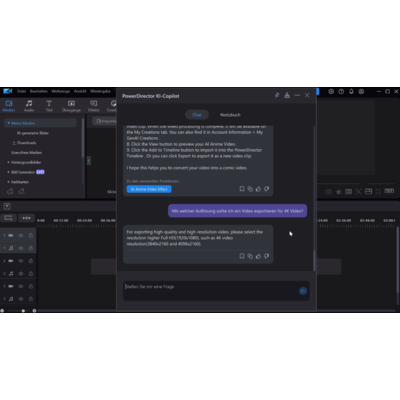The width and height of the screenshot is (400, 400).
Task: Copy the anime video answer
Action: (x=250, y=189)
